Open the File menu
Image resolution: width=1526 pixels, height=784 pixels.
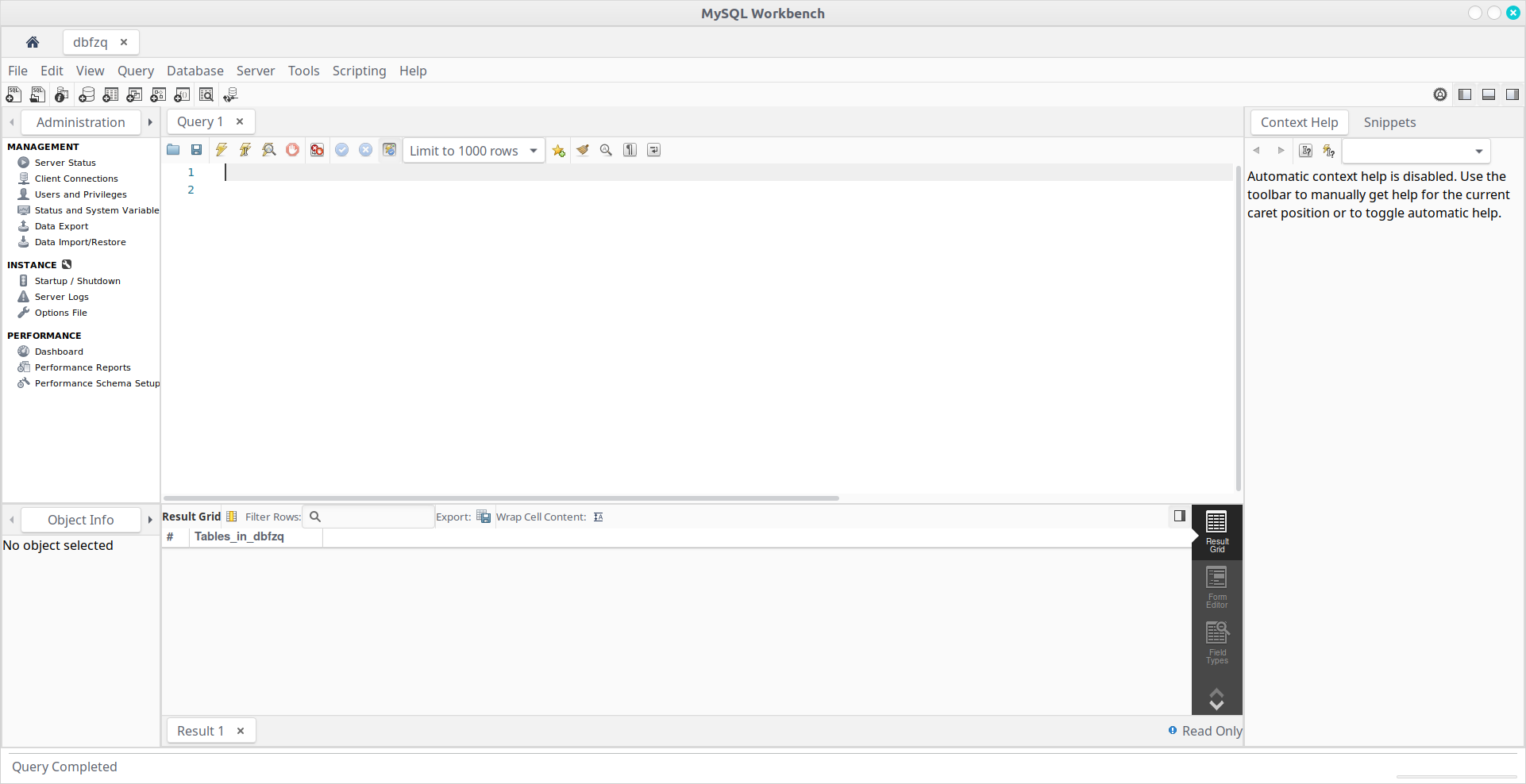[17, 71]
